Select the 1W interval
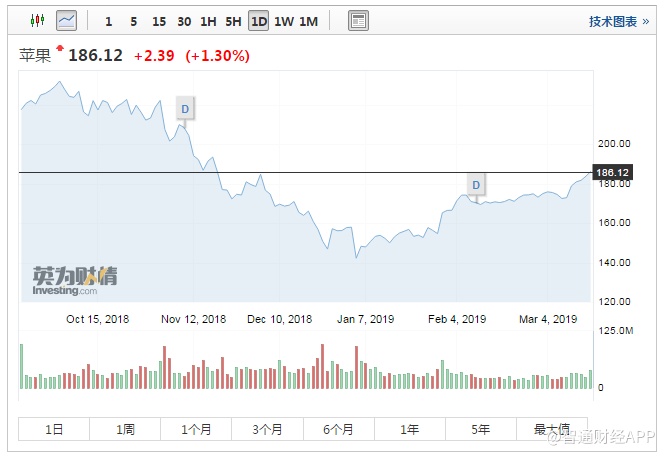The width and height of the screenshot is (665, 456). pyautogui.click(x=284, y=21)
